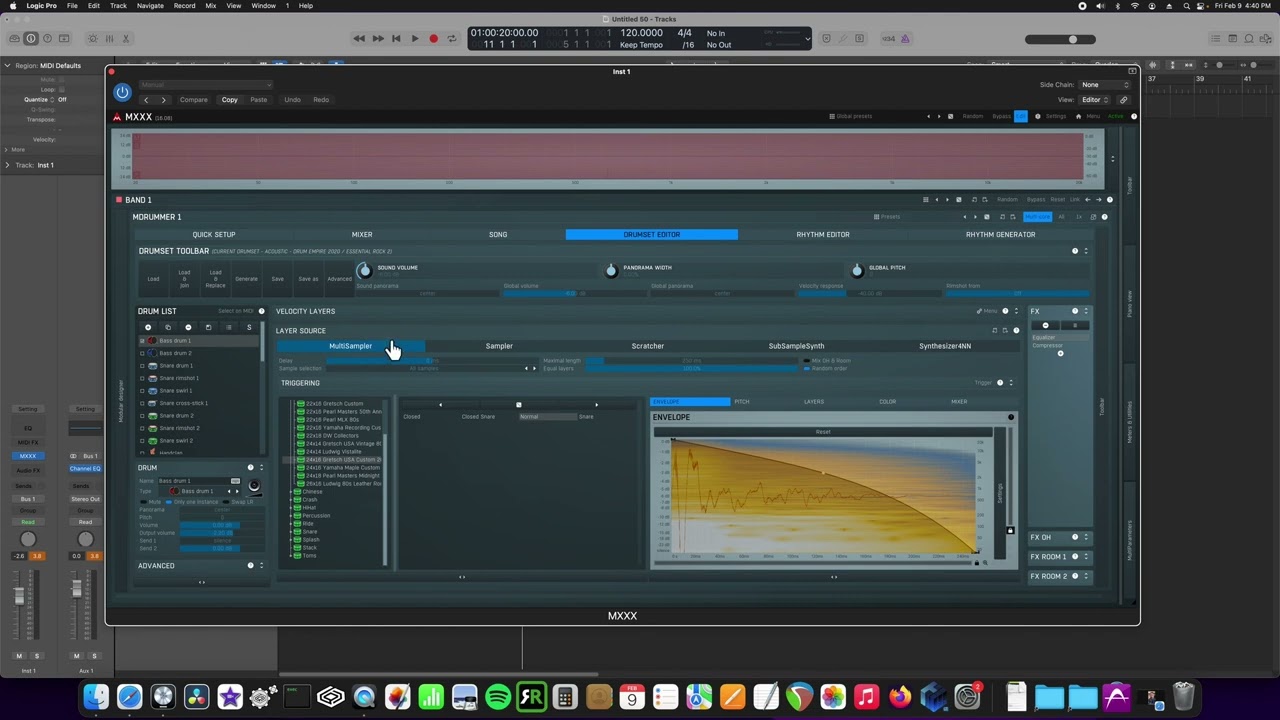This screenshot has width=1280, height=720.
Task: Open the Drum List help icon
Action: click(x=262, y=311)
